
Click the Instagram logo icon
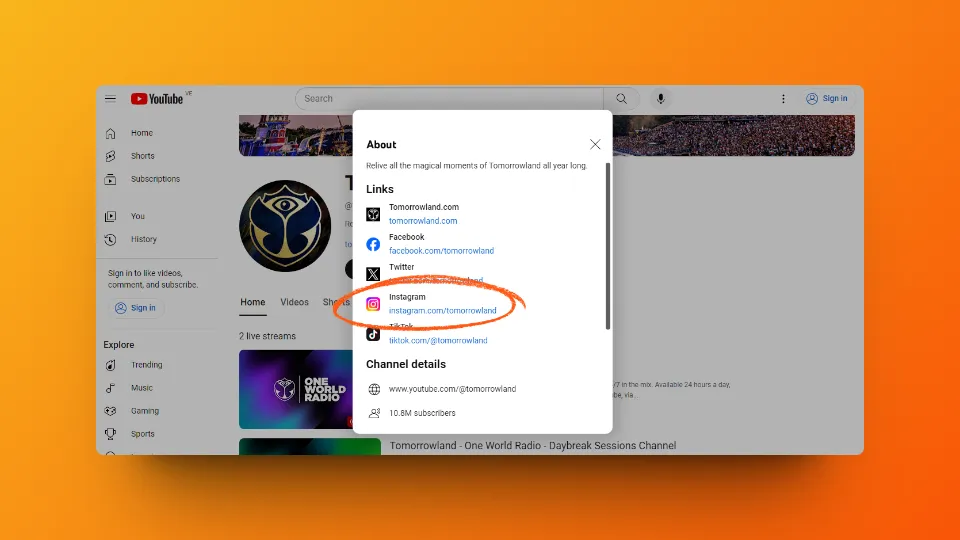coord(373,304)
